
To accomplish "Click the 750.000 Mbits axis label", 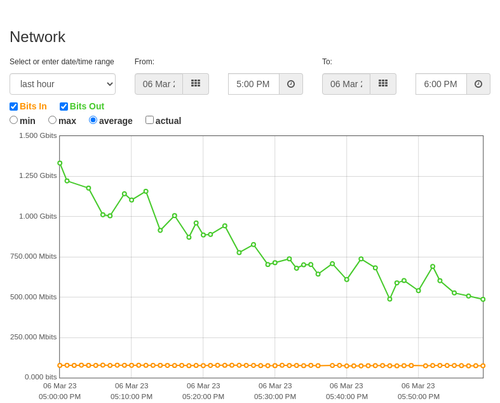I will click(33, 256).
